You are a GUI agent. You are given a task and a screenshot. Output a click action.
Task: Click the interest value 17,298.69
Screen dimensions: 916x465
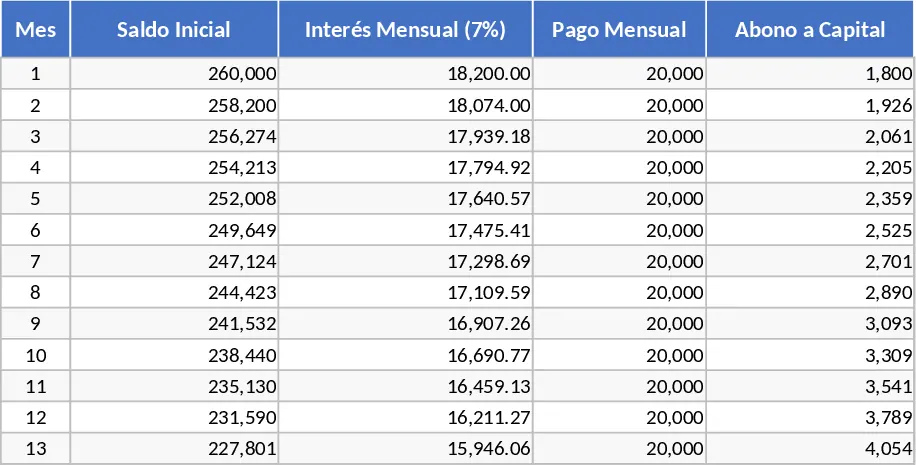(405, 261)
